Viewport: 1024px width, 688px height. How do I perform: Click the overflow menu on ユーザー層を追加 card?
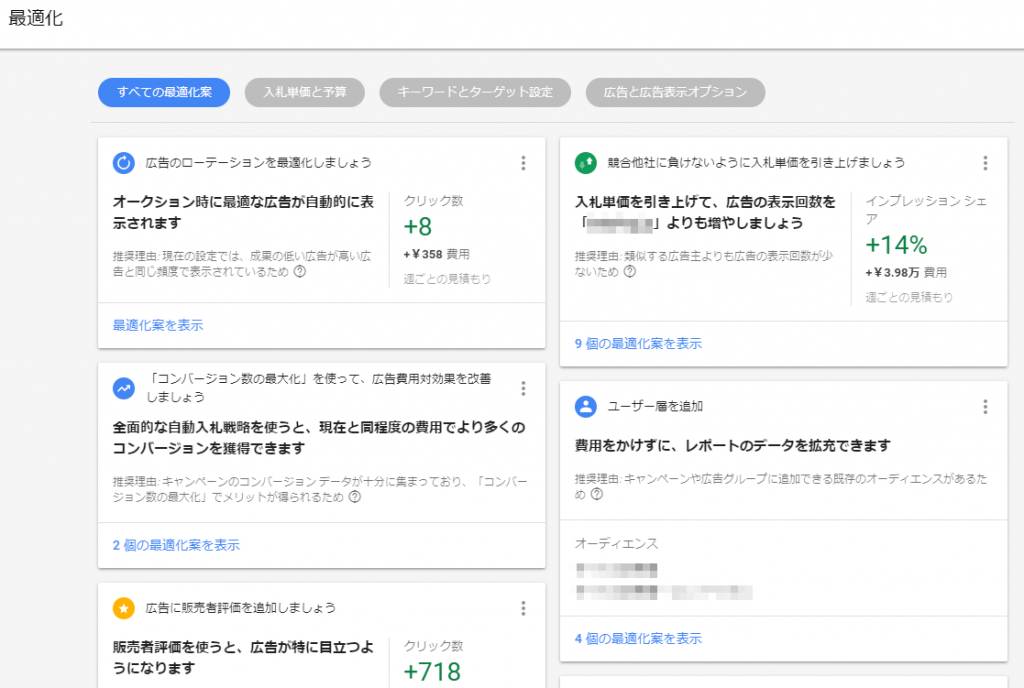[986, 407]
